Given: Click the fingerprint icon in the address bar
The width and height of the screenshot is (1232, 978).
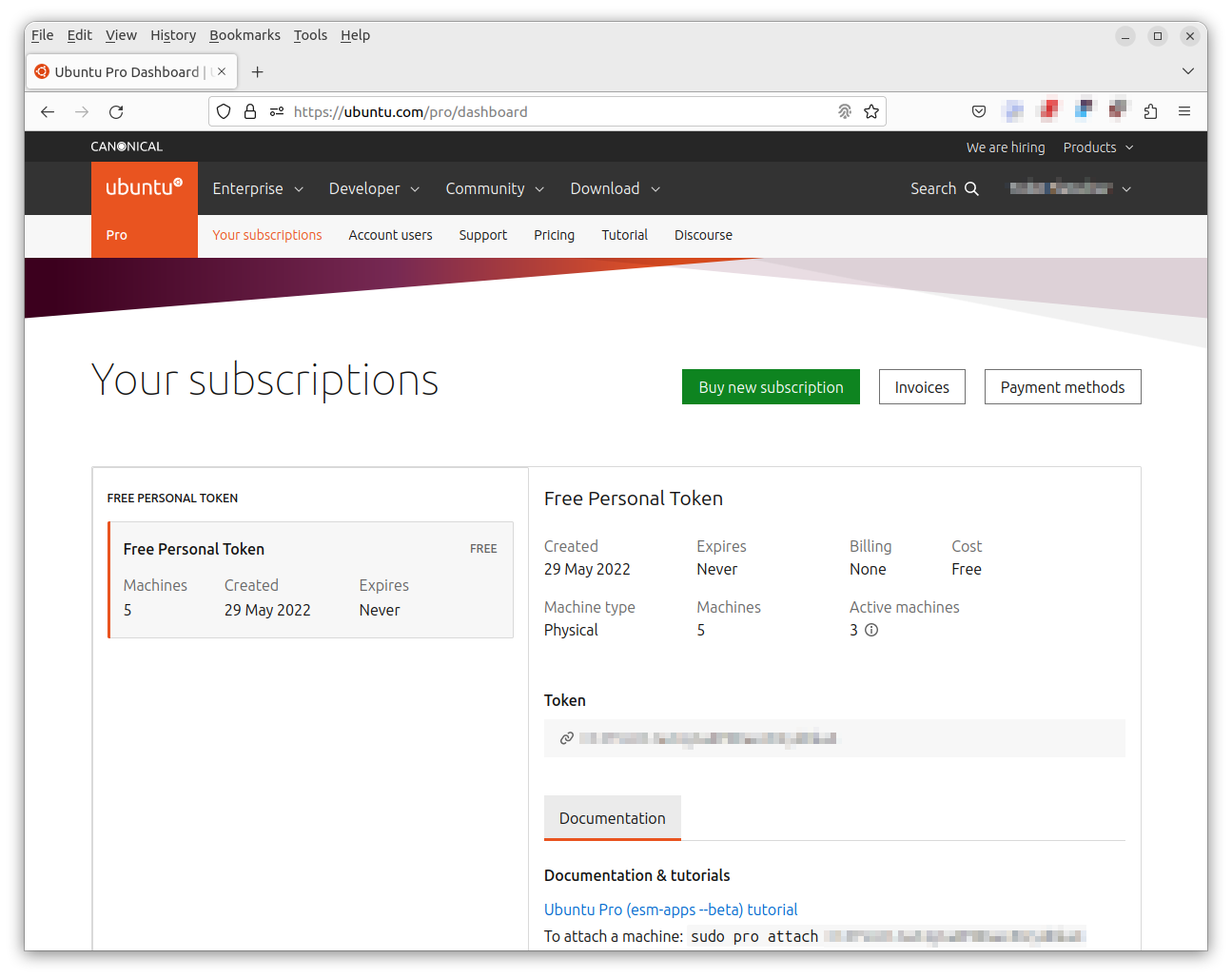Looking at the screenshot, I should click(845, 111).
